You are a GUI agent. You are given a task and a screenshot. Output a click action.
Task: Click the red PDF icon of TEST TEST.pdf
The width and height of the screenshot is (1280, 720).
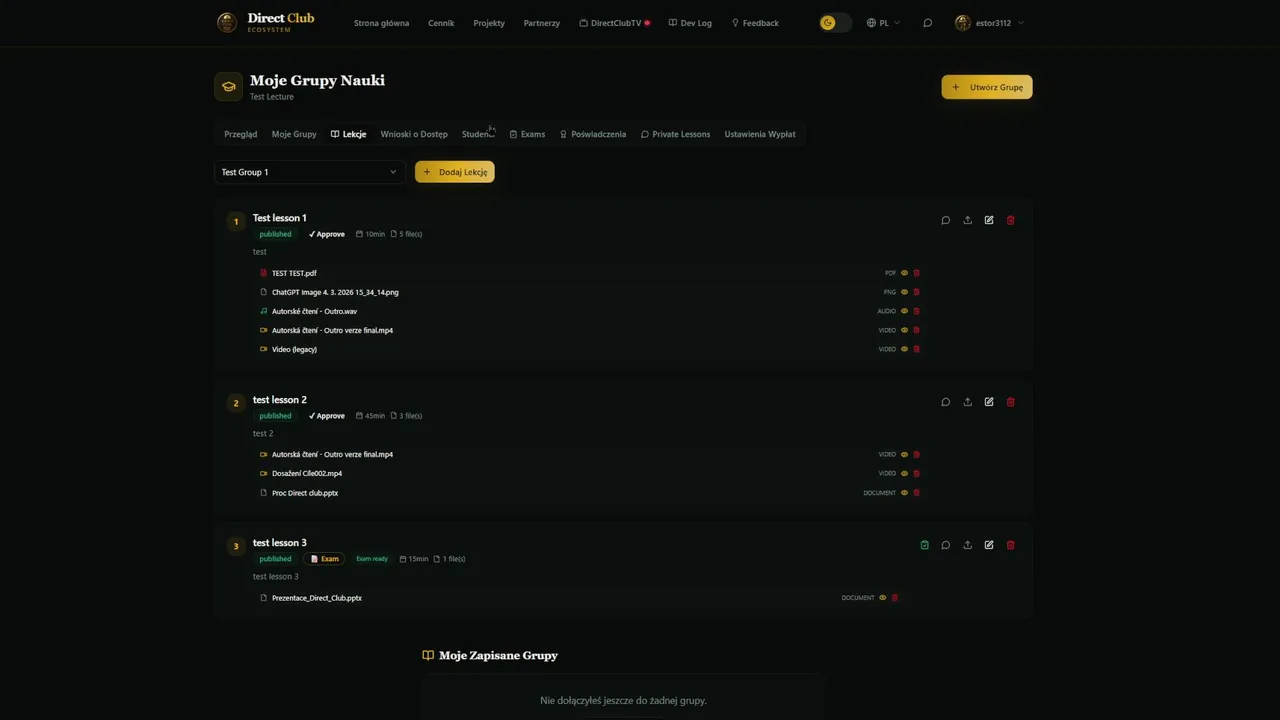(x=264, y=273)
